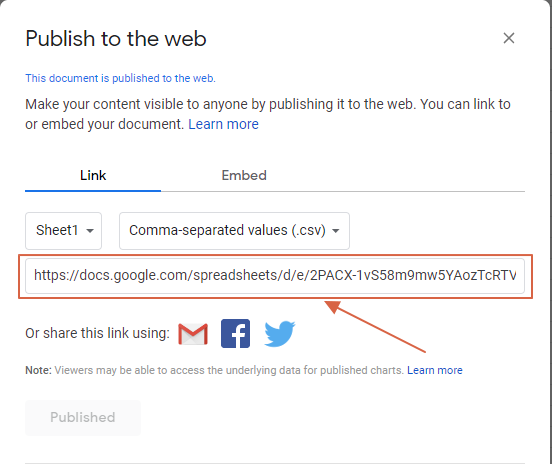Viewport: 552px width, 464px height.
Task: Click the 'This document is published' status text
Action: point(120,78)
